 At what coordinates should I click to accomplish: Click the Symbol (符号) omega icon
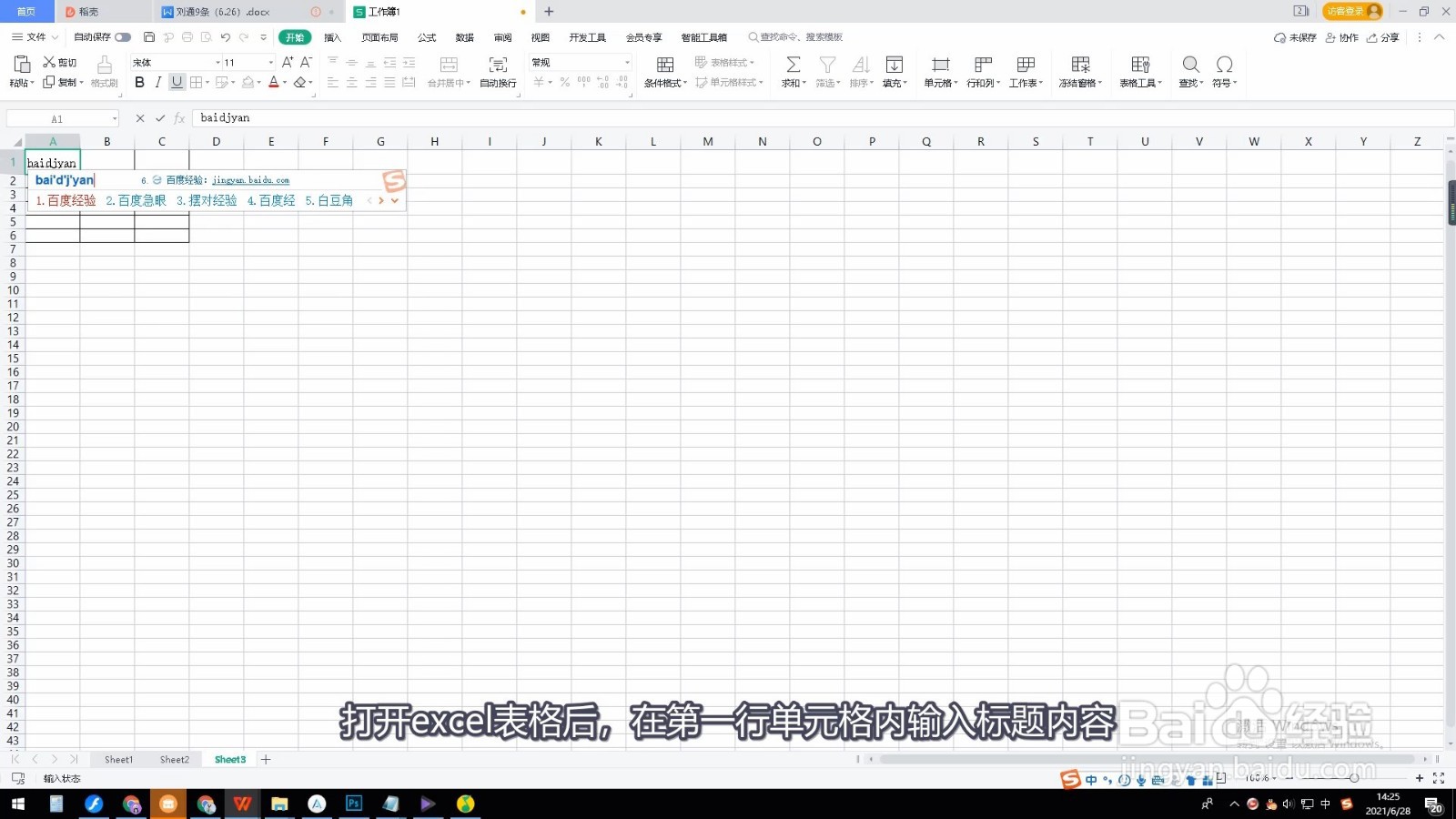[1224, 65]
